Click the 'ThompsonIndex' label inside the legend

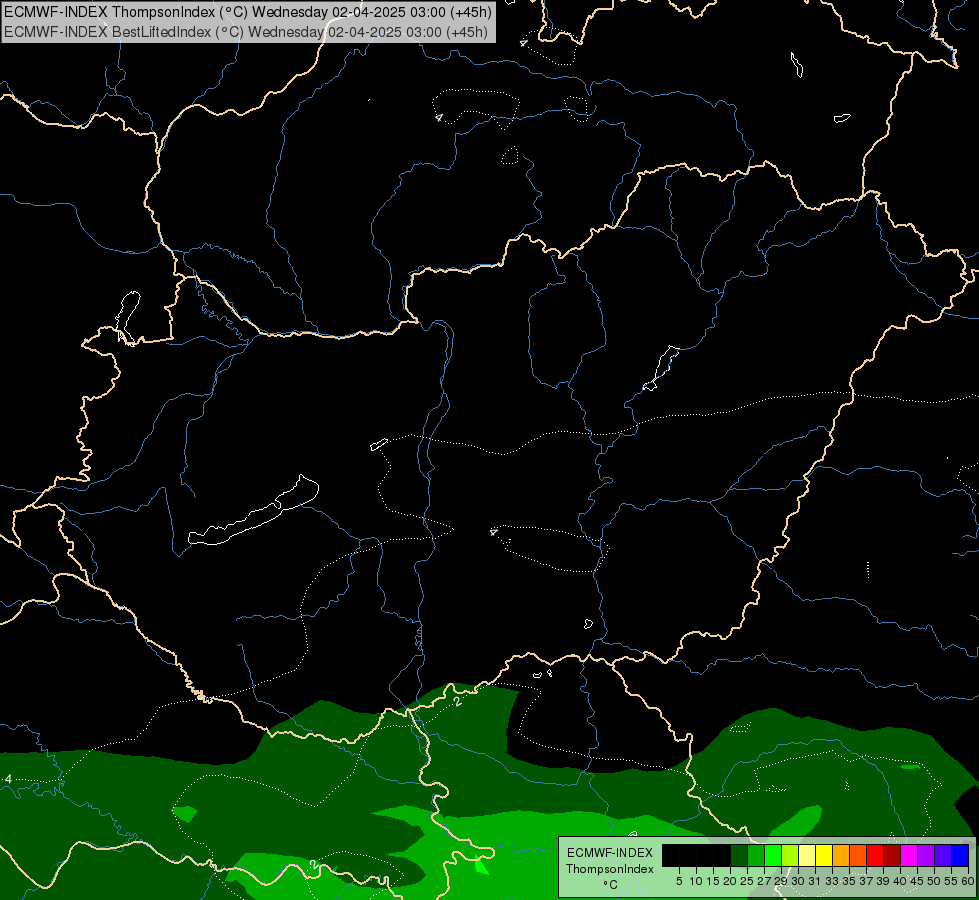(610, 869)
